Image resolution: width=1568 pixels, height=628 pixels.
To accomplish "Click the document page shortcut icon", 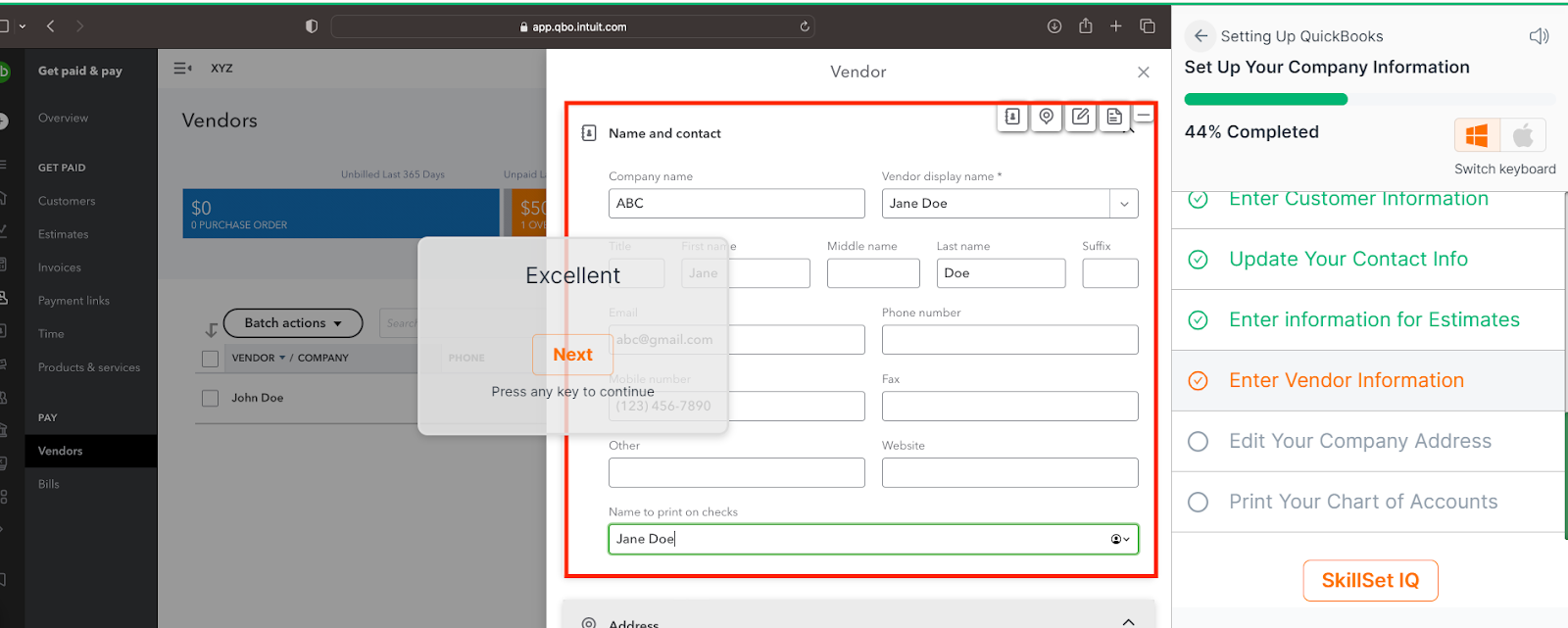I will coord(1114,117).
